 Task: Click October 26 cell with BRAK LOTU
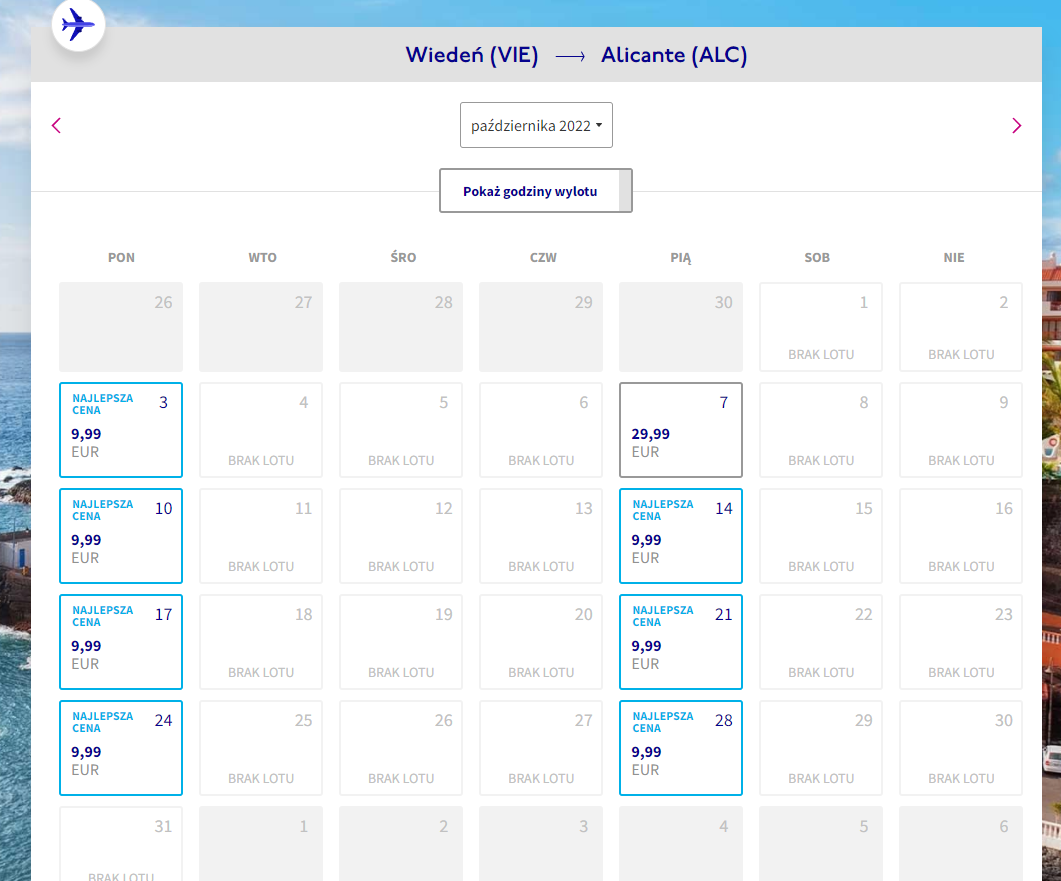(401, 748)
